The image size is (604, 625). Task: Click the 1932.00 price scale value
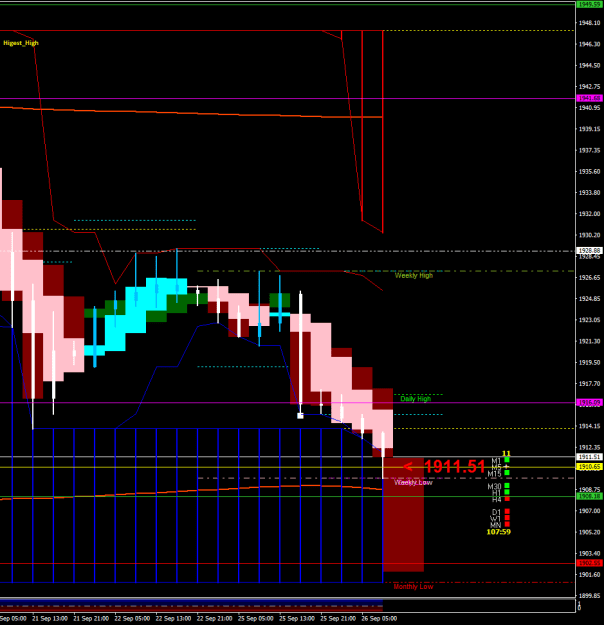pos(590,214)
